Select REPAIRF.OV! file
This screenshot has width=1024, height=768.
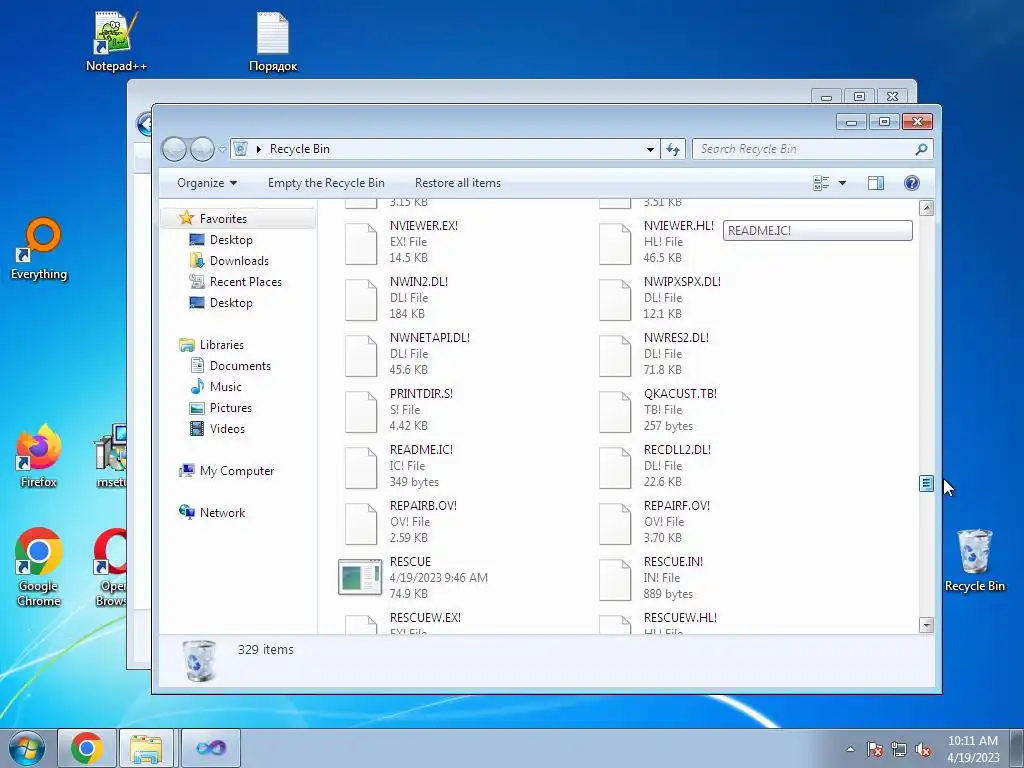[x=656, y=522]
